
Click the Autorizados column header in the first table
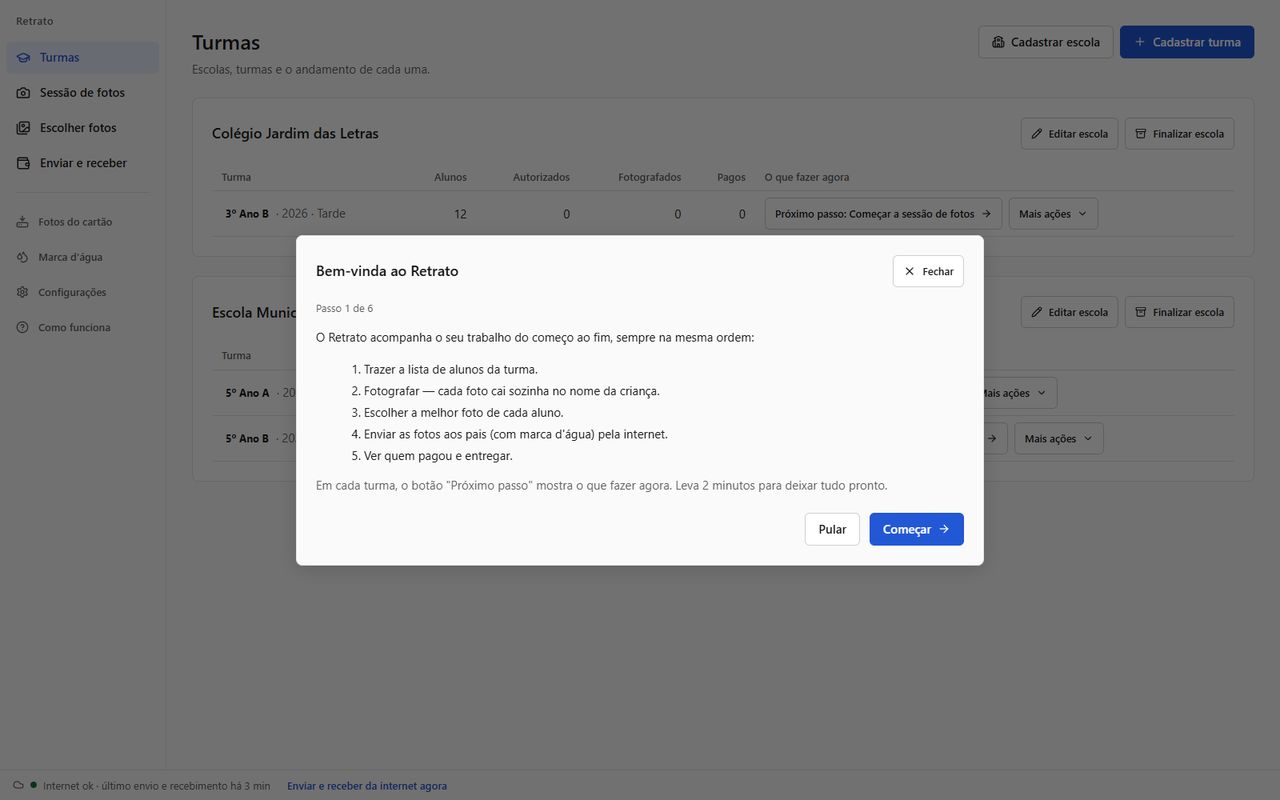[541, 177]
